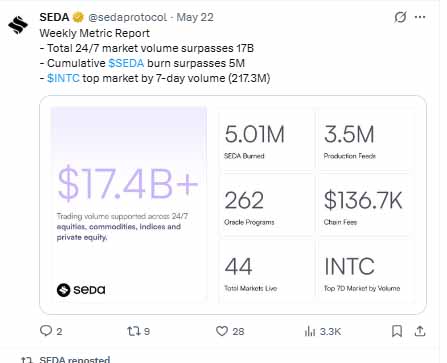The image size is (447, 363).
Task: Open the SEDA reposted label
Action: (75, 360)
